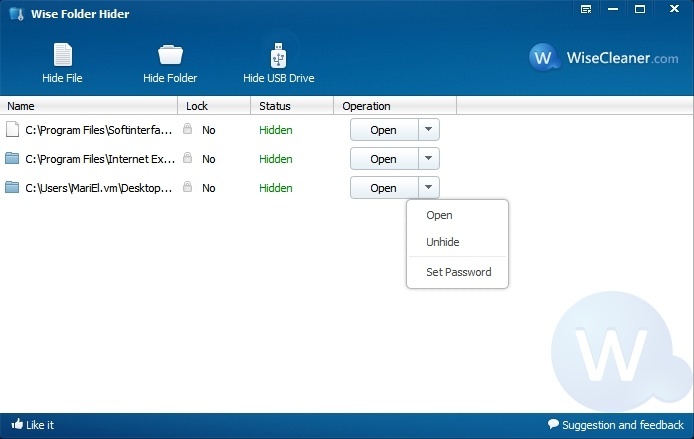This screenshot has width=694, height=439.
Task: Sort by the Lock column header
Action: coord(214,106)
